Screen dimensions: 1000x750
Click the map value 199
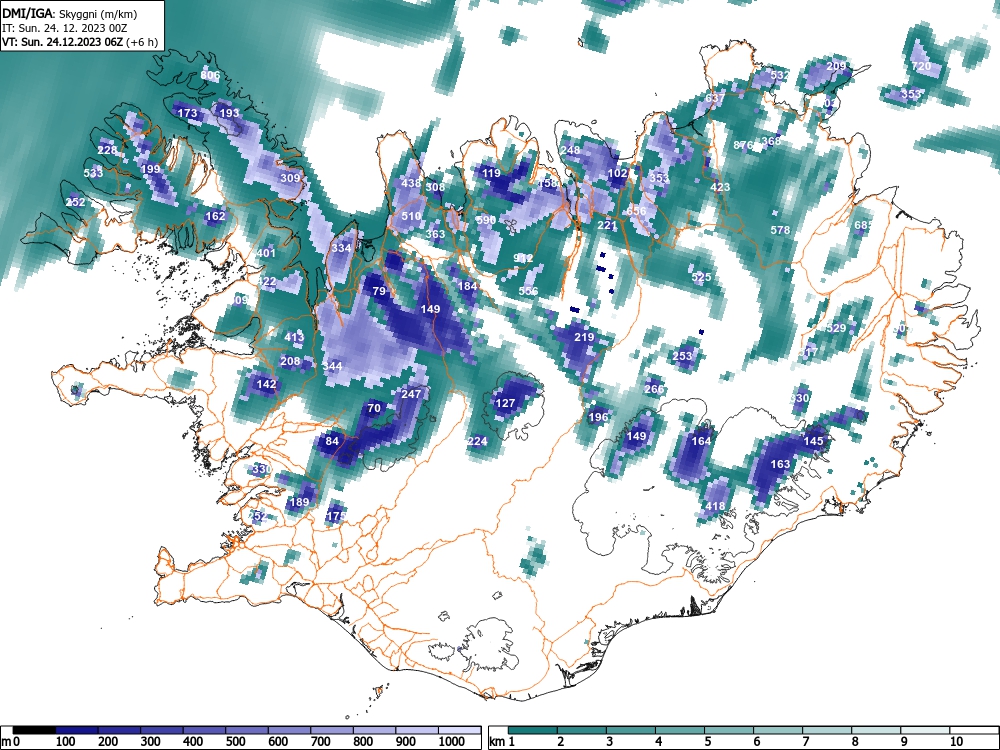[x=151, y=169]
